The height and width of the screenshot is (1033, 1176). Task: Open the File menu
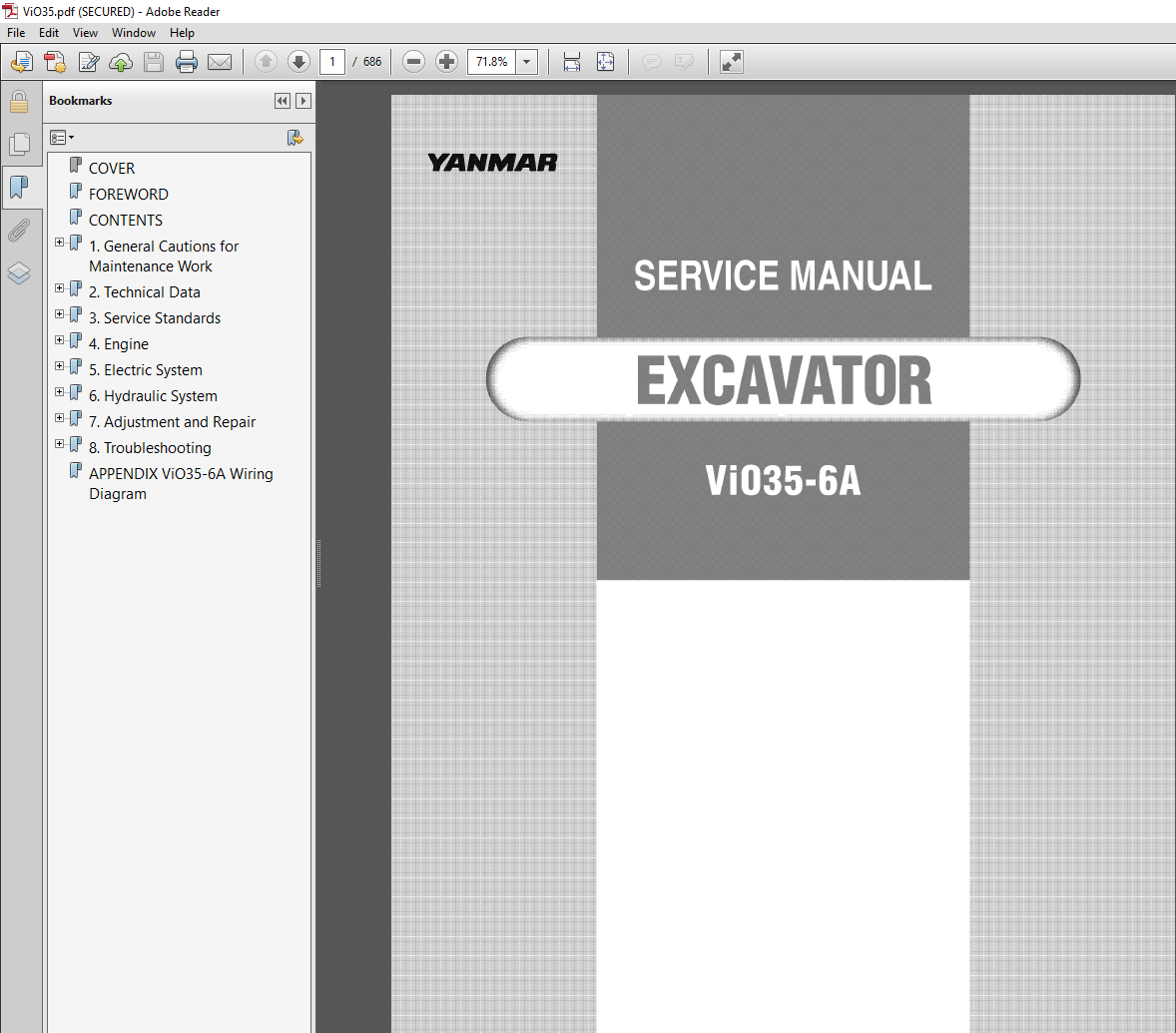[16, 32]
